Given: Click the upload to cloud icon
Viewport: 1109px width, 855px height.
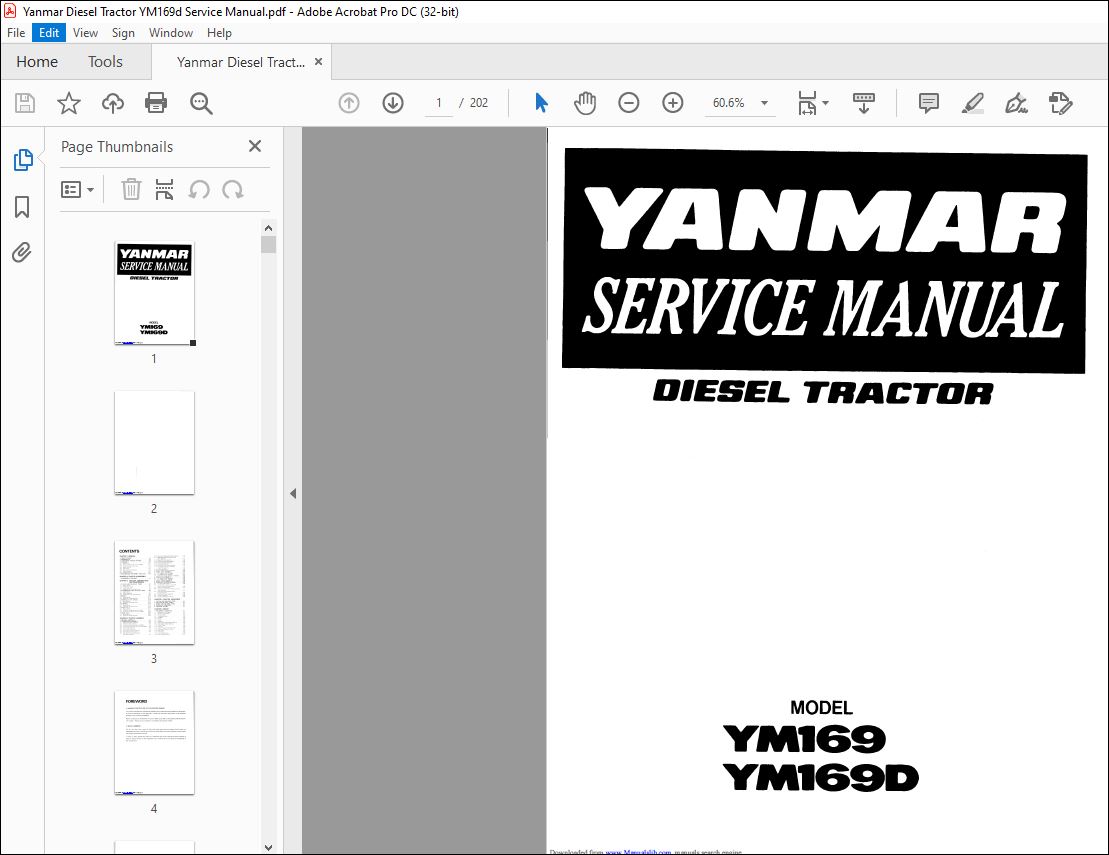Looking at the screenshot, I should click(112, 103).
